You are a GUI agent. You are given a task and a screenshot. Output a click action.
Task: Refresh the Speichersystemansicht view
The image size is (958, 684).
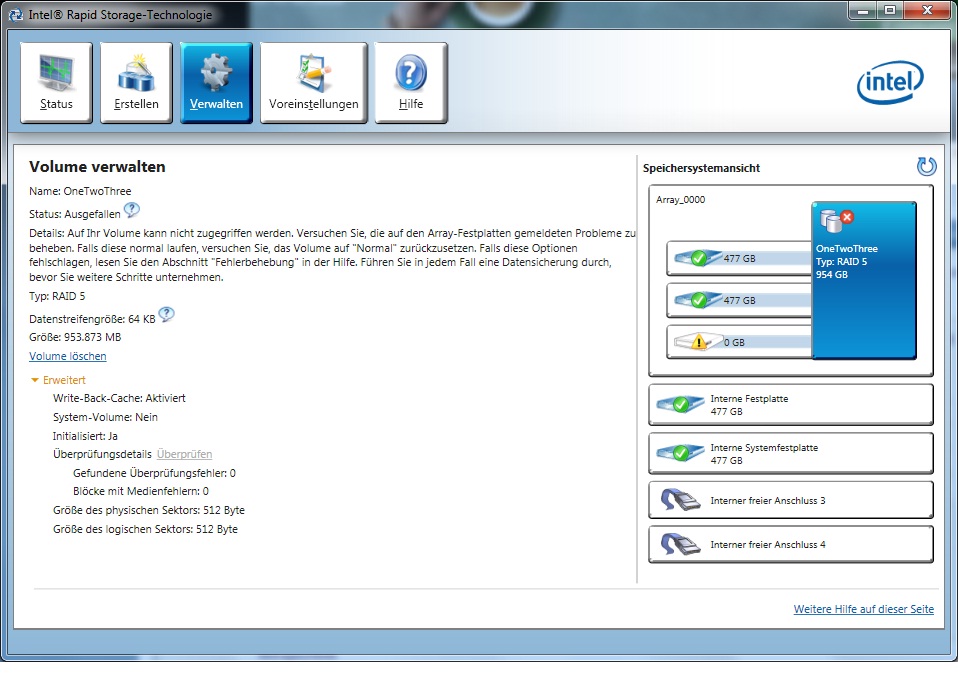click(926, 167)
